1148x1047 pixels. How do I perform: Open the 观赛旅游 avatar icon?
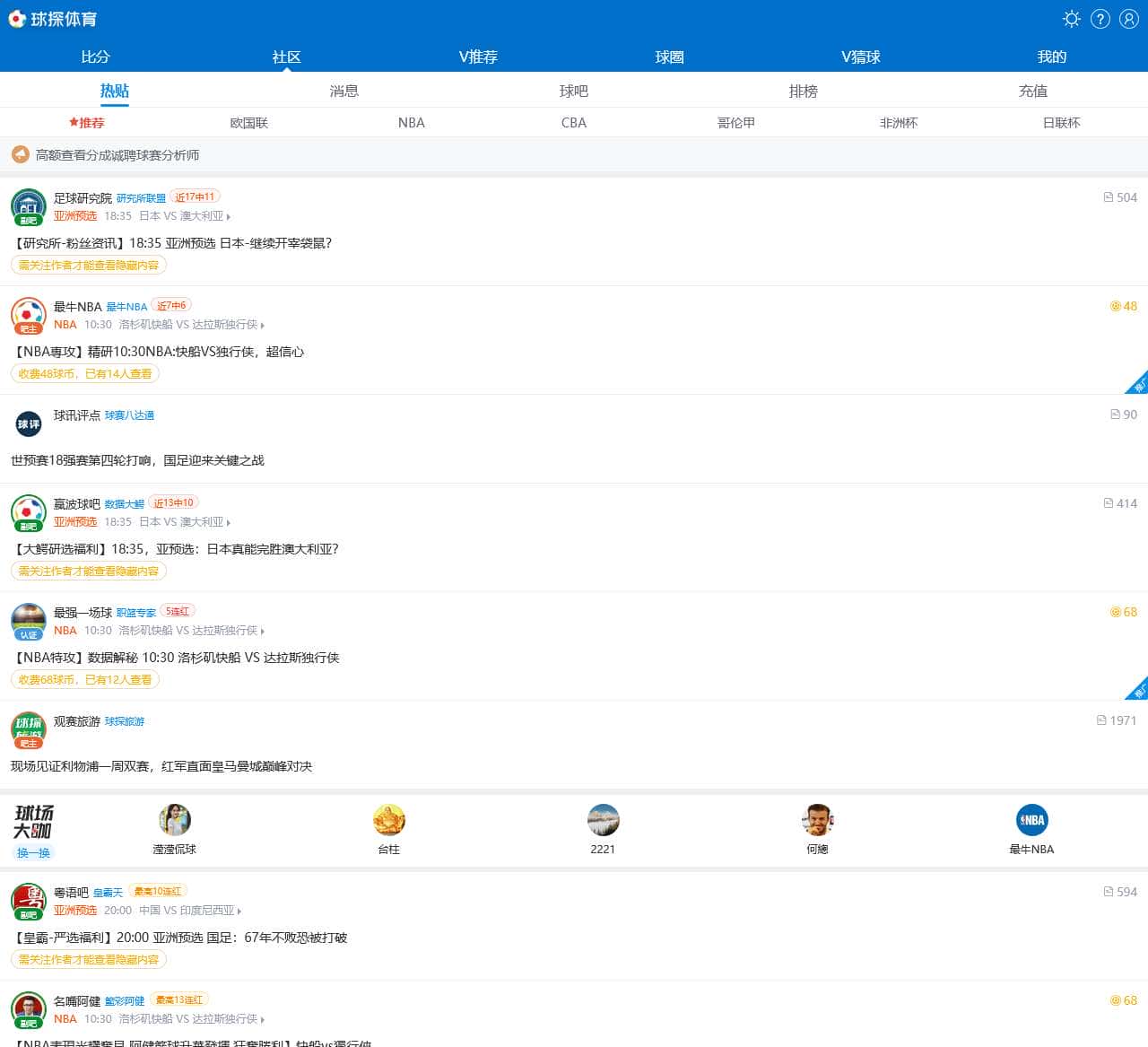coord(29,729)
